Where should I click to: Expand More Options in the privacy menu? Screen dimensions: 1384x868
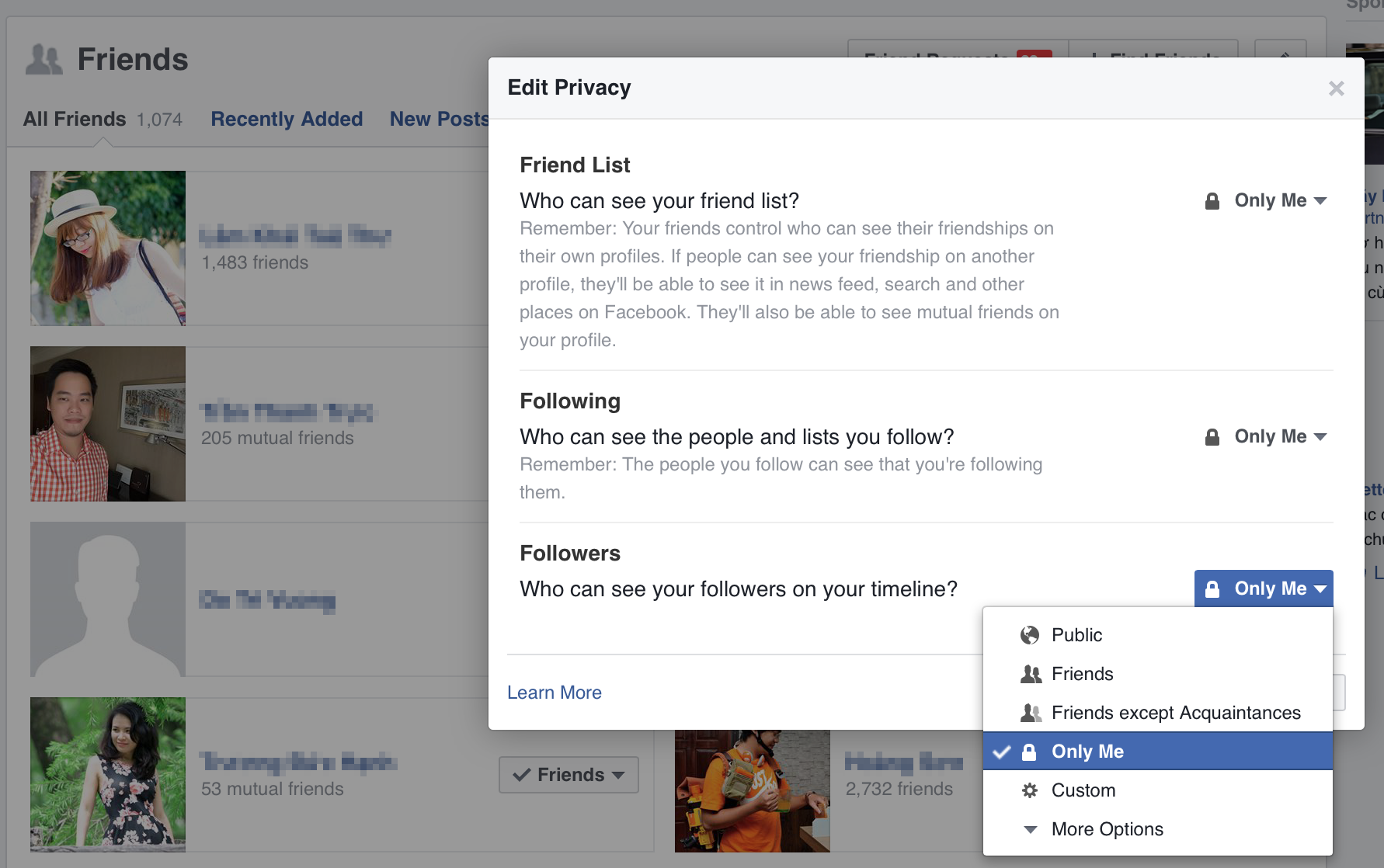(1107, 829)
